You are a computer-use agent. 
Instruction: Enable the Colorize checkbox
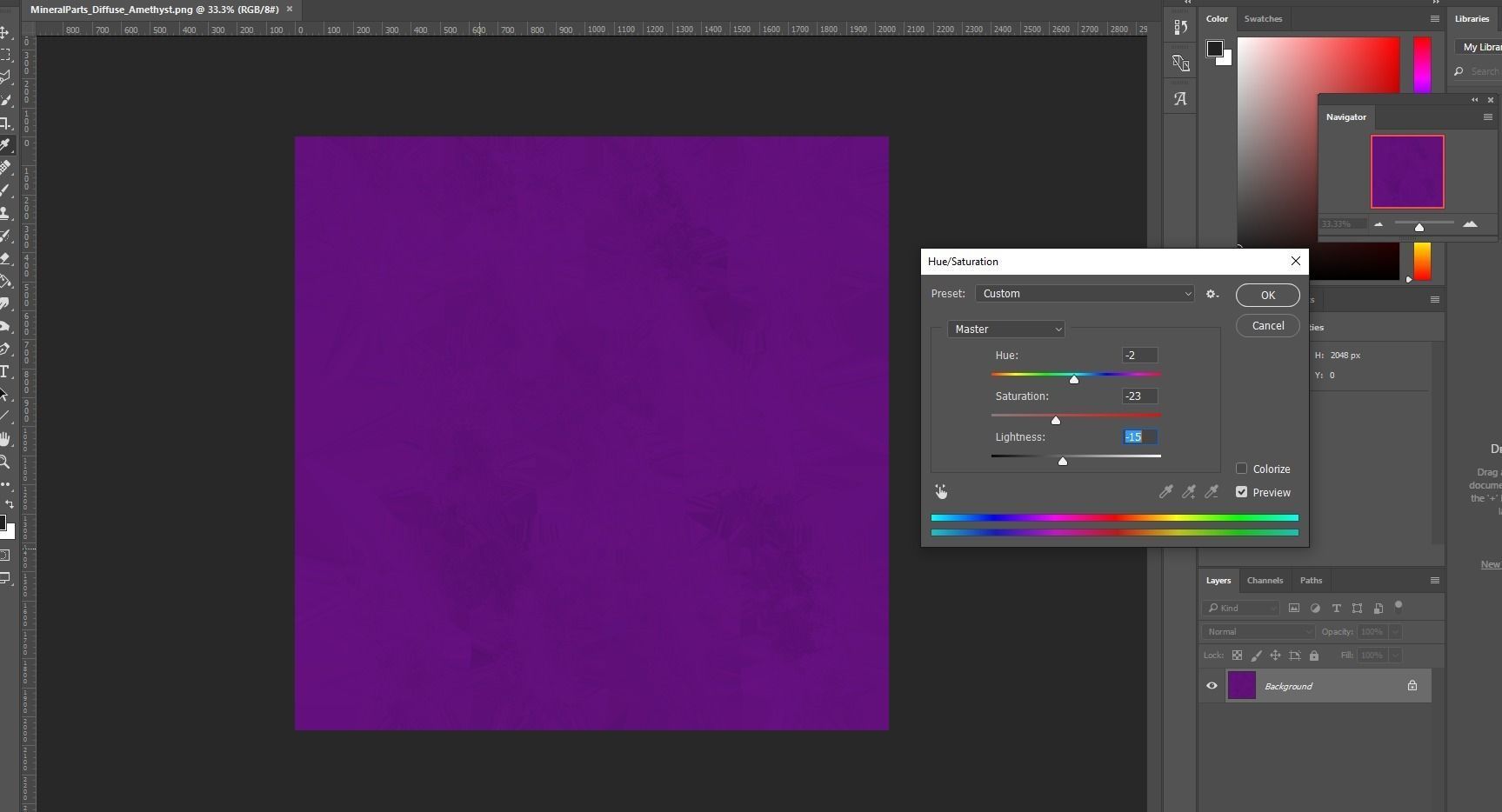click(x=1241, y=469)
